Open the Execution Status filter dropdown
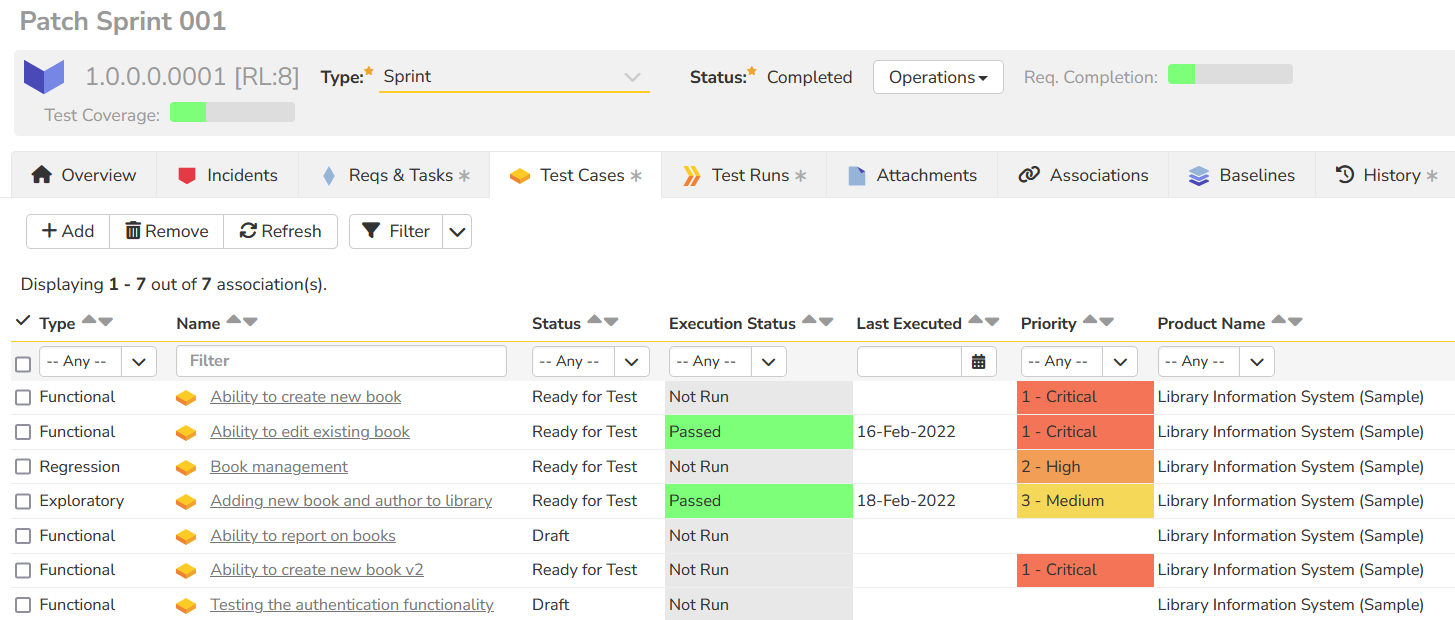1455x620 pixels. coord(727,362)
